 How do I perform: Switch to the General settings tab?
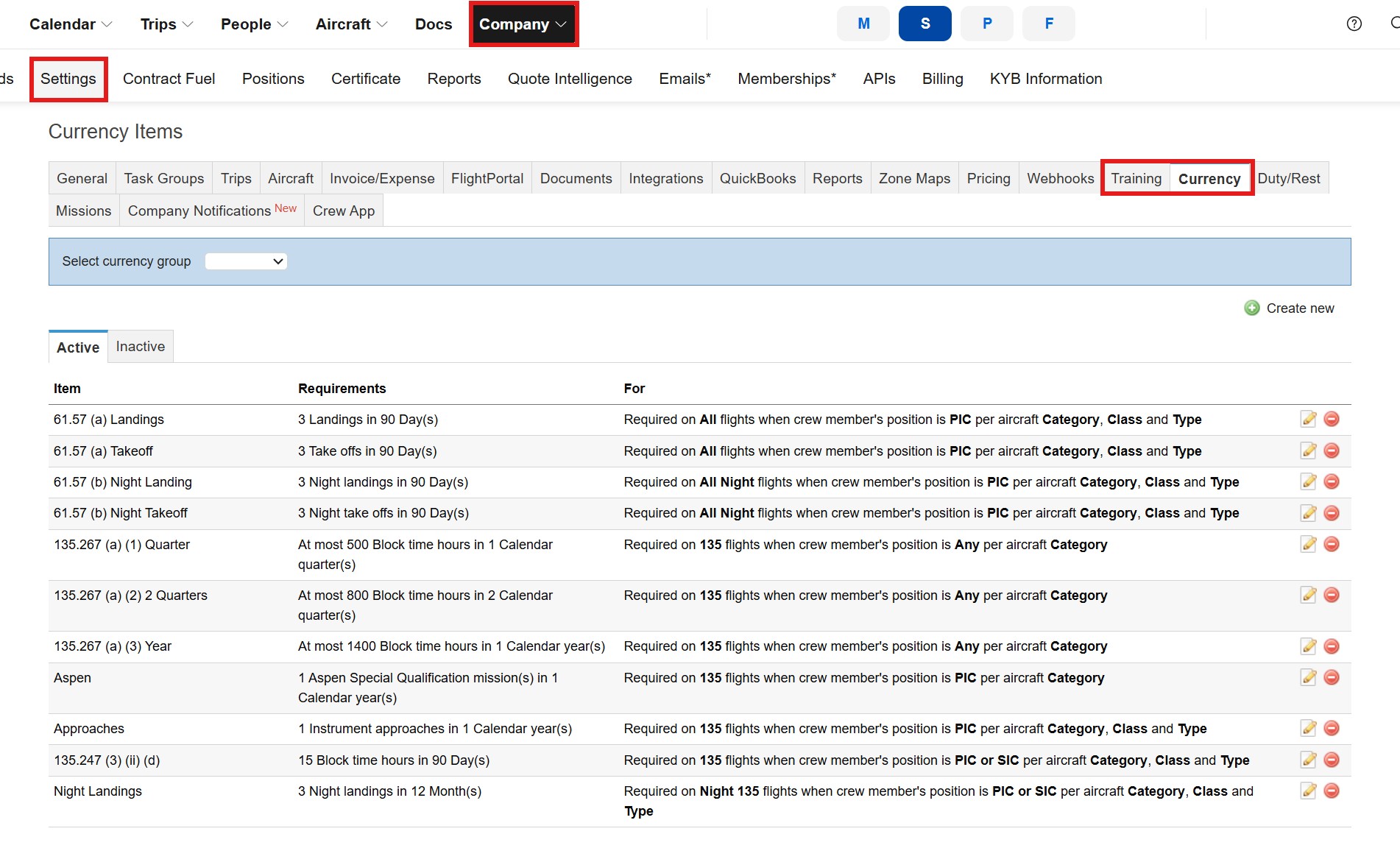click(82, 178)
